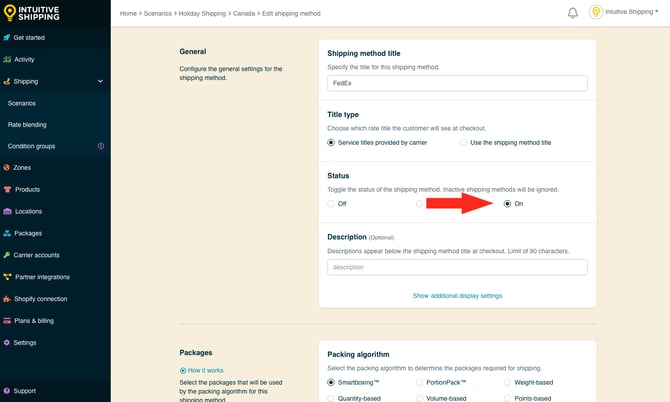Click the Zones globe icon

(x=7, y=168)
